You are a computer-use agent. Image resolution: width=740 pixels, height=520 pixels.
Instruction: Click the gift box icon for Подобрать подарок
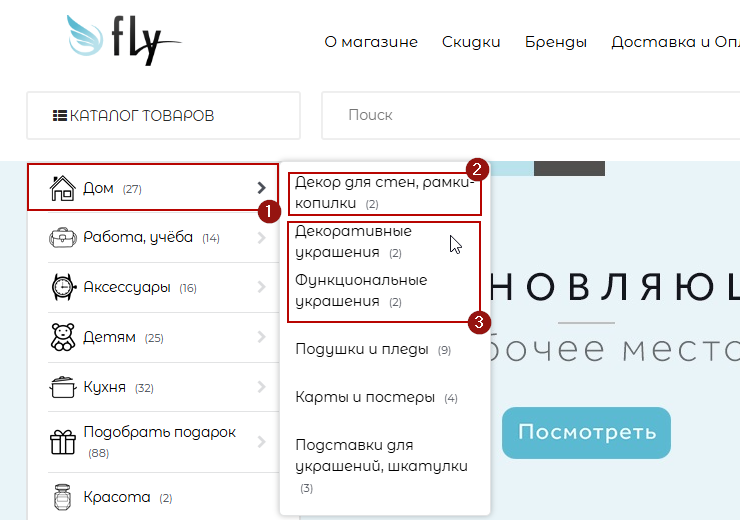point(63,440)
